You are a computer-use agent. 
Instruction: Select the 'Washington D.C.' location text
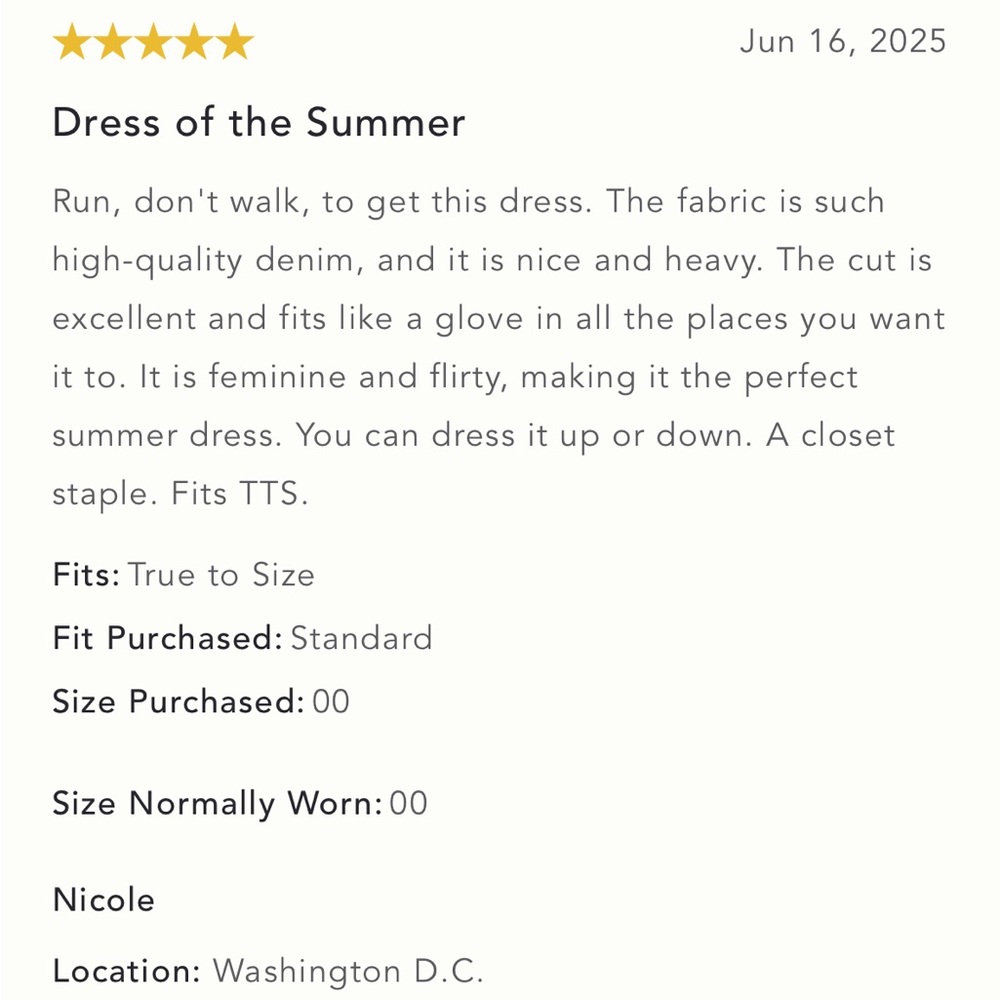coord(348,971)
